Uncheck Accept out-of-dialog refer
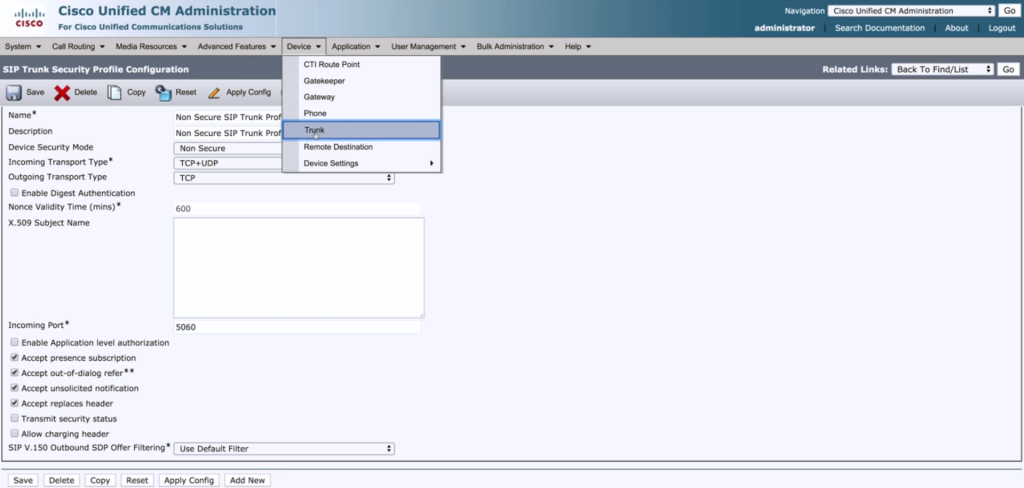 coord(14,372)
